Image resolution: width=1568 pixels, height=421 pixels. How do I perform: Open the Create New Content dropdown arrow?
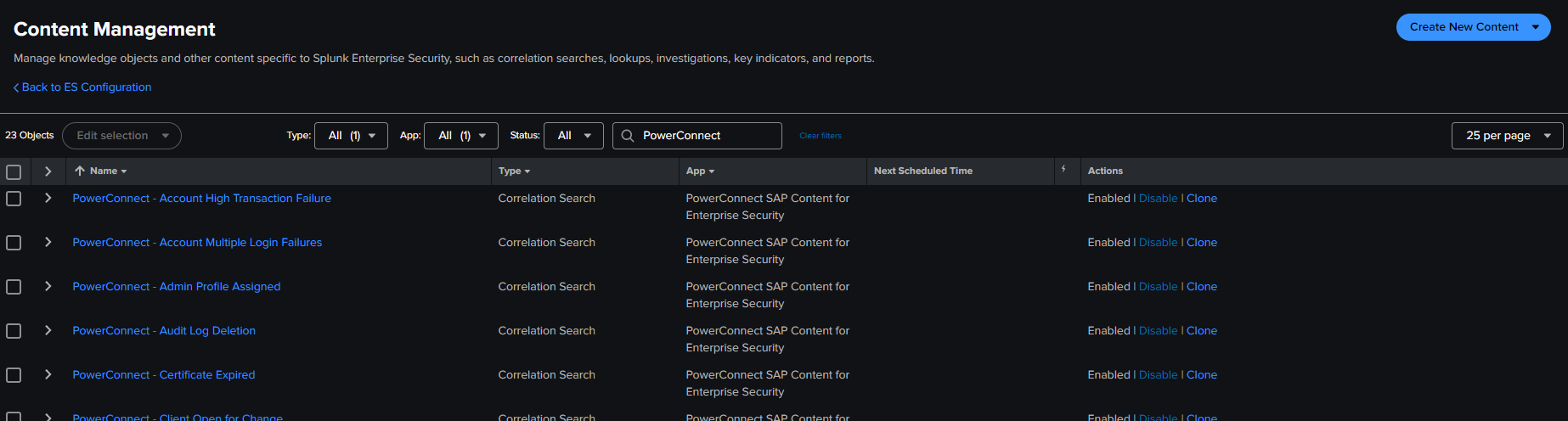point(1536,27)
